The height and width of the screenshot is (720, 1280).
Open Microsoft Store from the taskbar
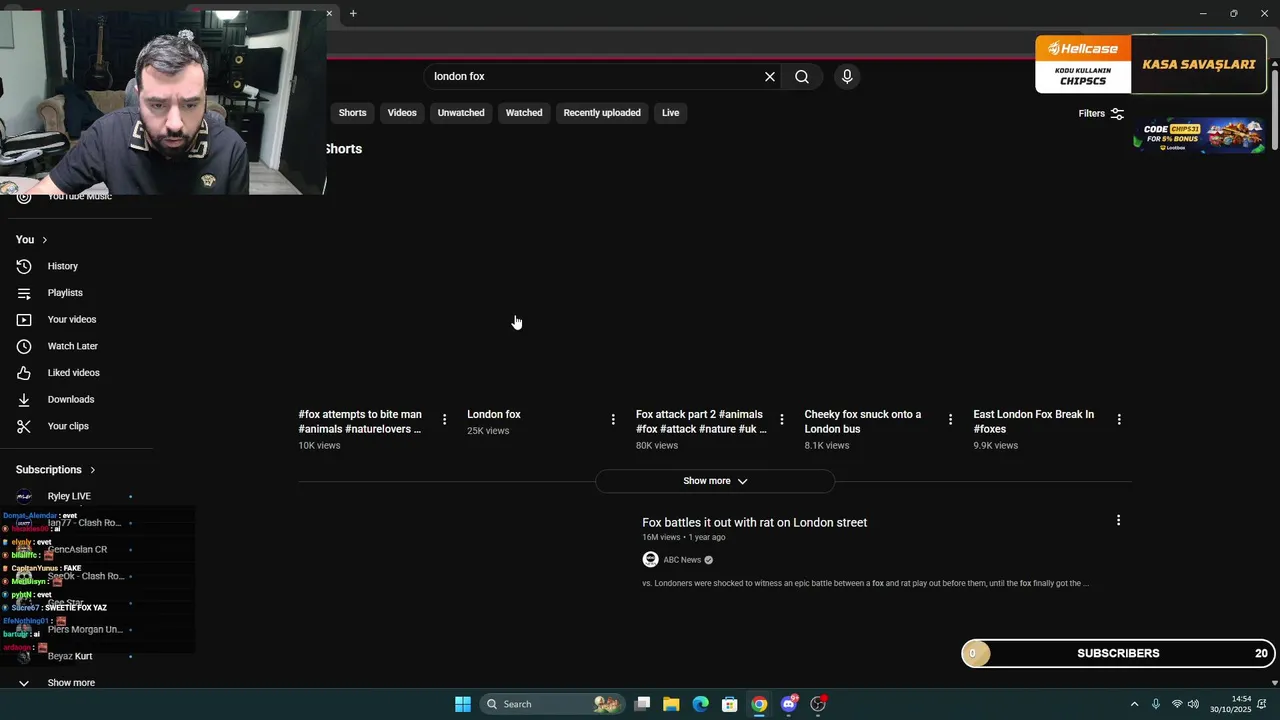coord(730,704)
